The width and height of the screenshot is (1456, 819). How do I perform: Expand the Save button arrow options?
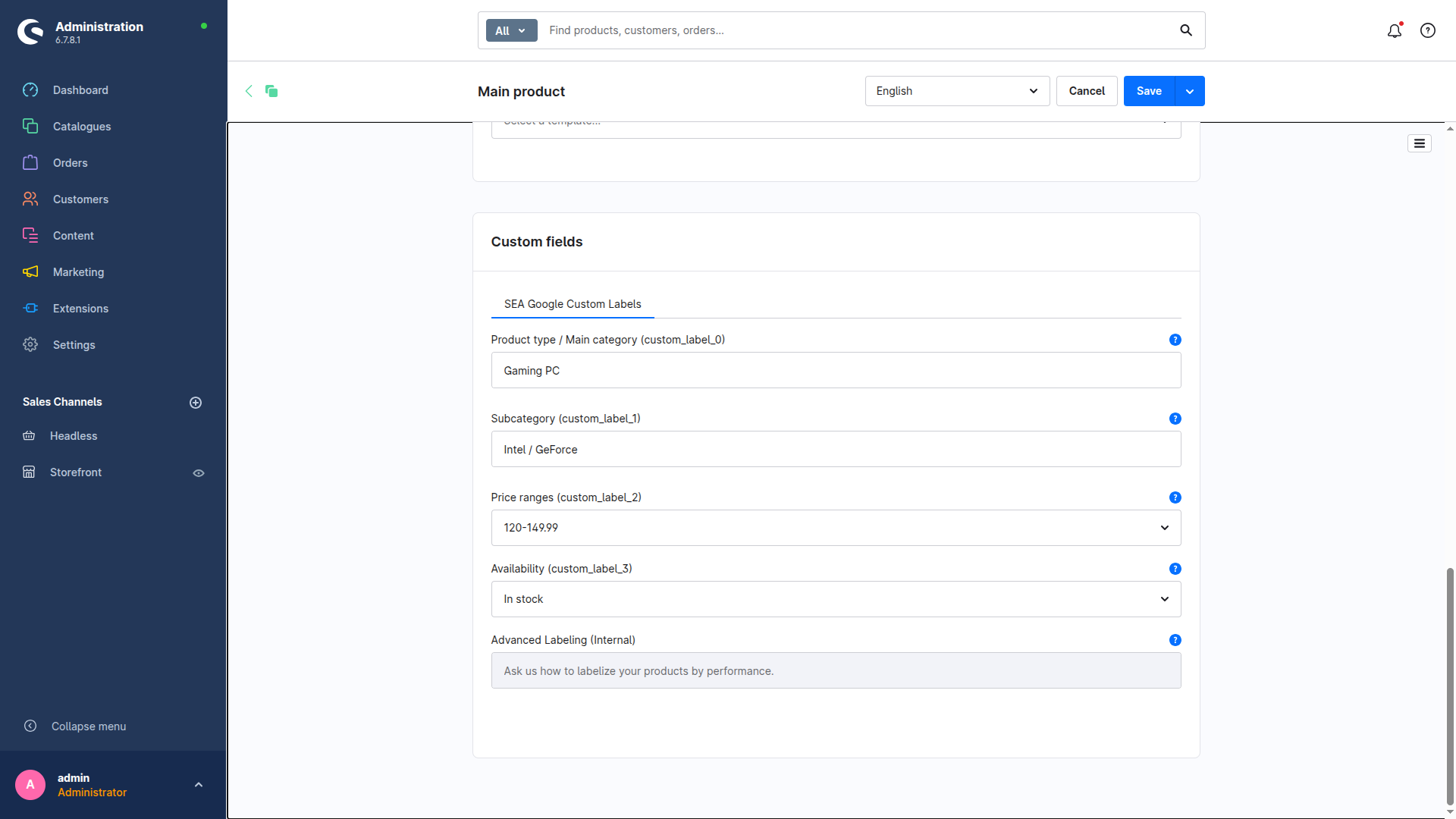coord(1190,91)
